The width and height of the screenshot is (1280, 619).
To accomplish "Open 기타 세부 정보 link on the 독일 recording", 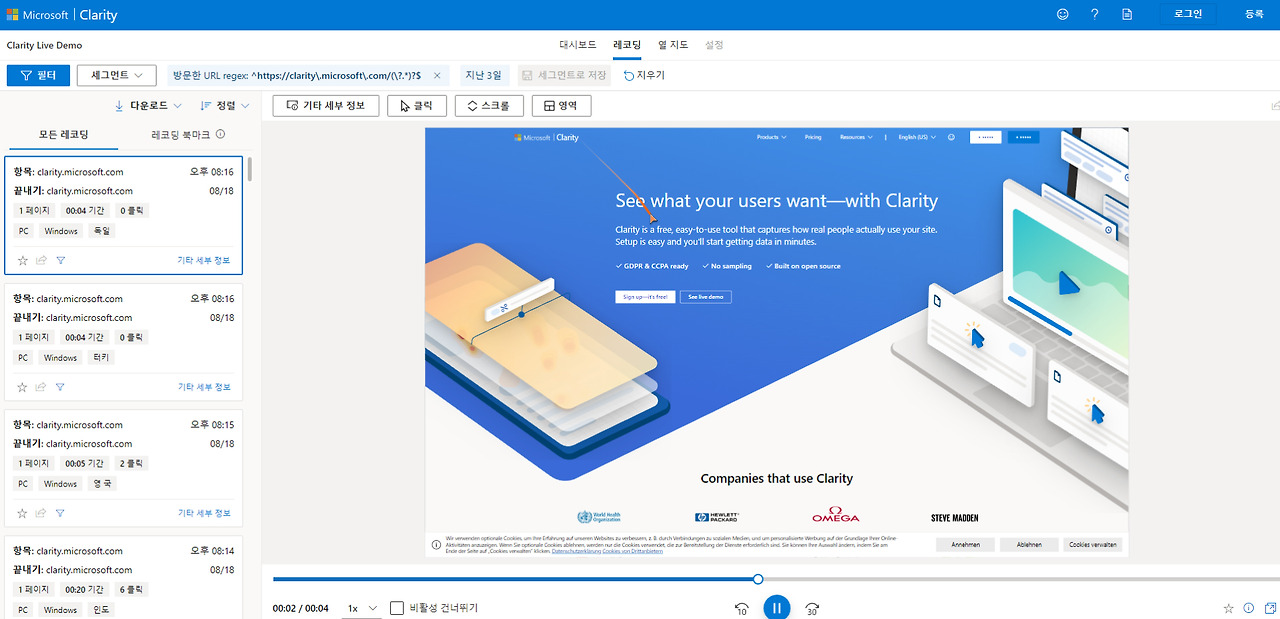I will [x=204, y=260].
